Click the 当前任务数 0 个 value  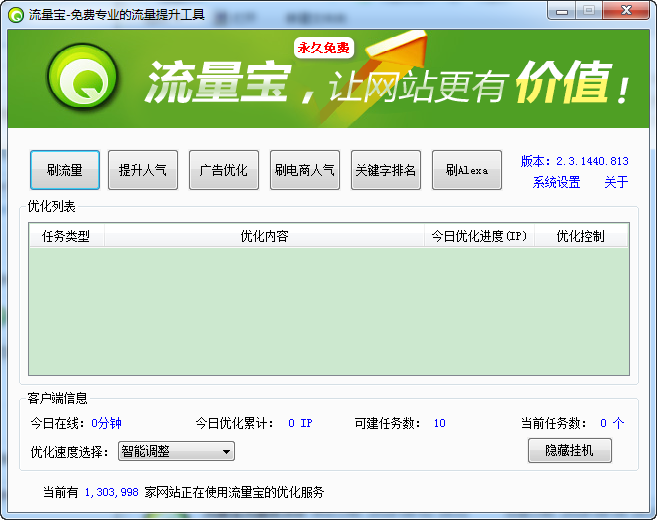(612, 423)
